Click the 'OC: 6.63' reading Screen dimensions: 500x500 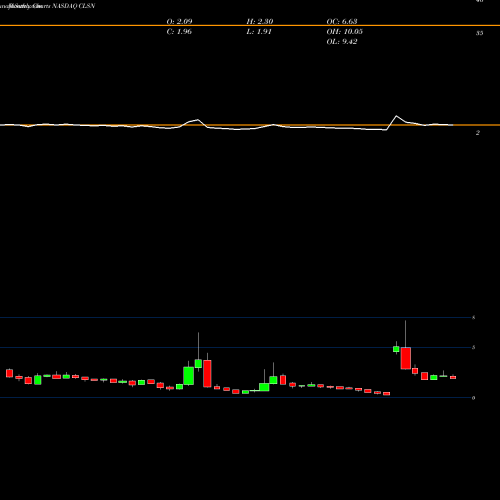point(342,22)
